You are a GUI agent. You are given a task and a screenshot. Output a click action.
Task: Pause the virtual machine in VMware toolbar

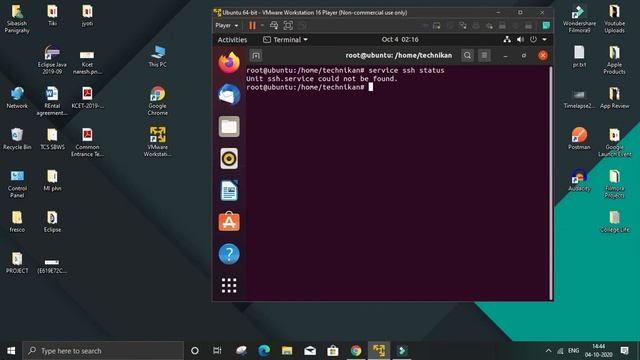(252, 25)
